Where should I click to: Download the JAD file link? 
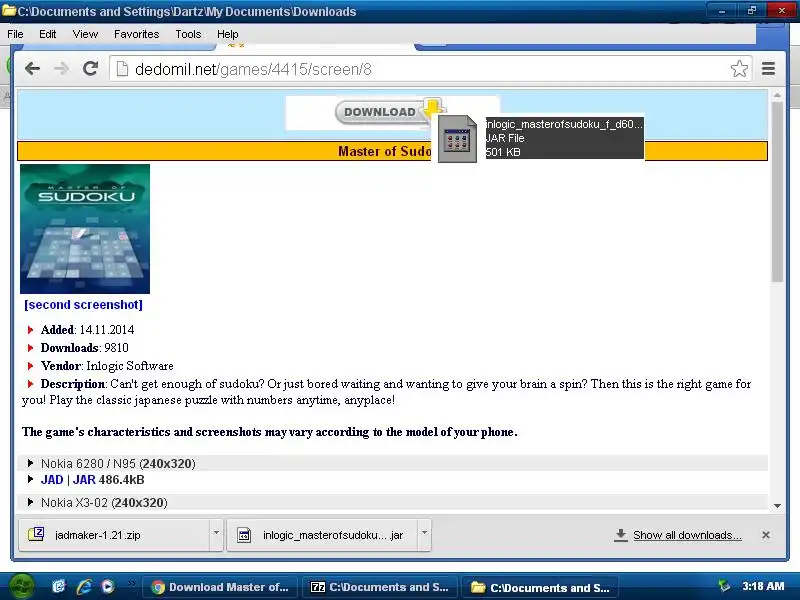click(x=52, y=480)
